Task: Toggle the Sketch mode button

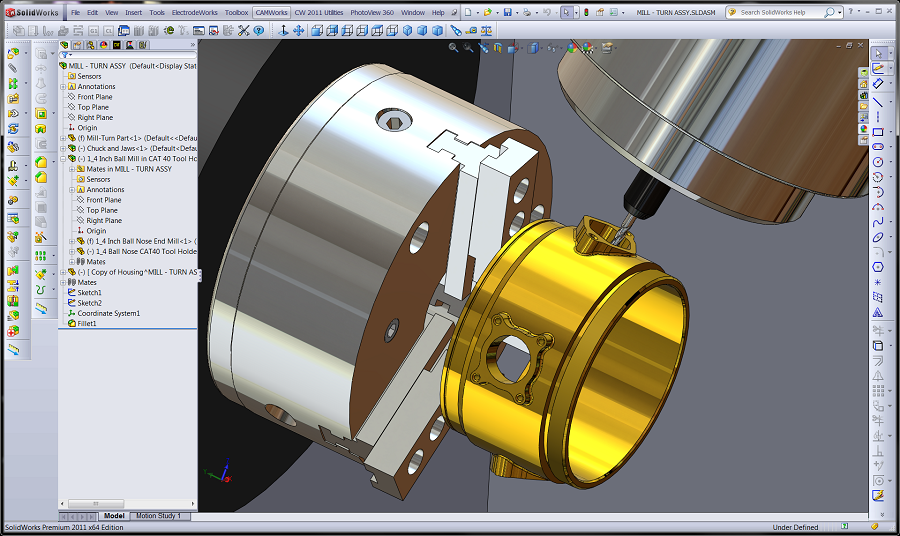Action: coord(878,69)
